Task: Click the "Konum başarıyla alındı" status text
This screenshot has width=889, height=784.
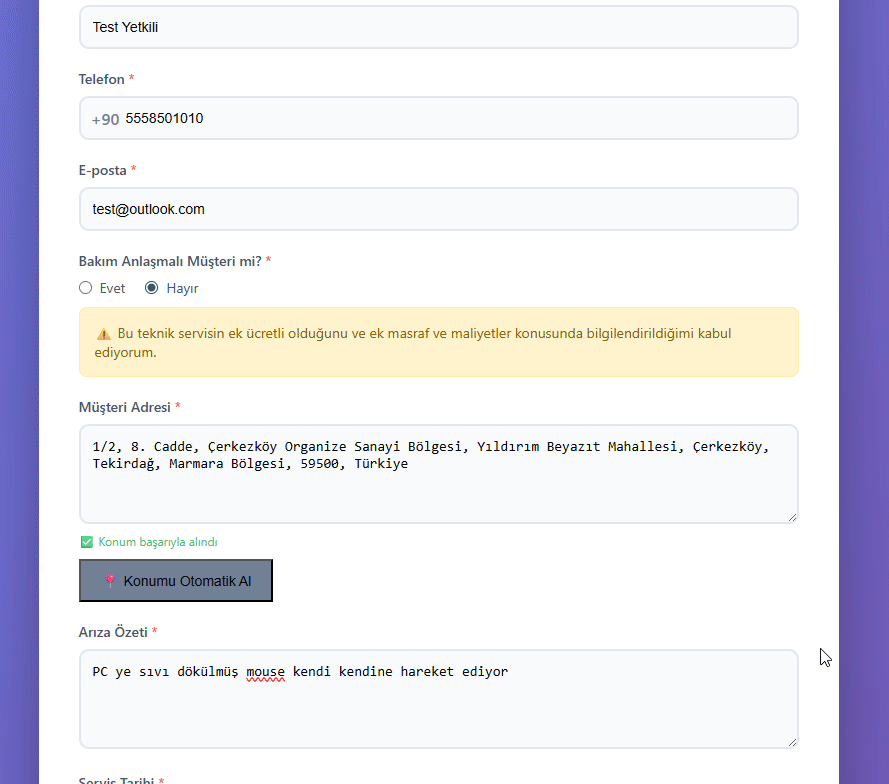Action: point(158,542)
